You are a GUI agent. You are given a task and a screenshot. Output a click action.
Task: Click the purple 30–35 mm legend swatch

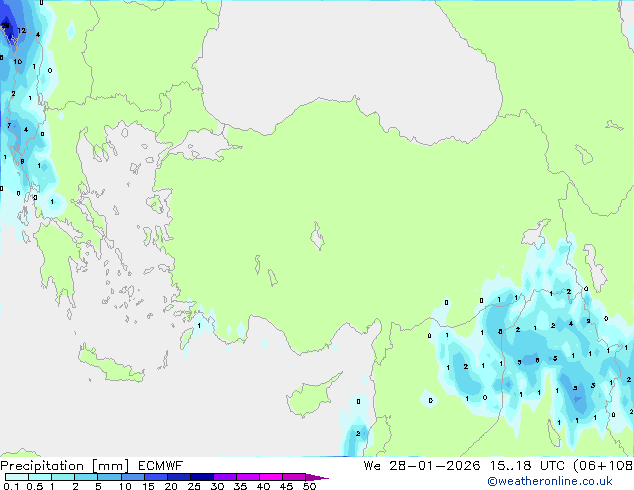click(x=225, y=477)
